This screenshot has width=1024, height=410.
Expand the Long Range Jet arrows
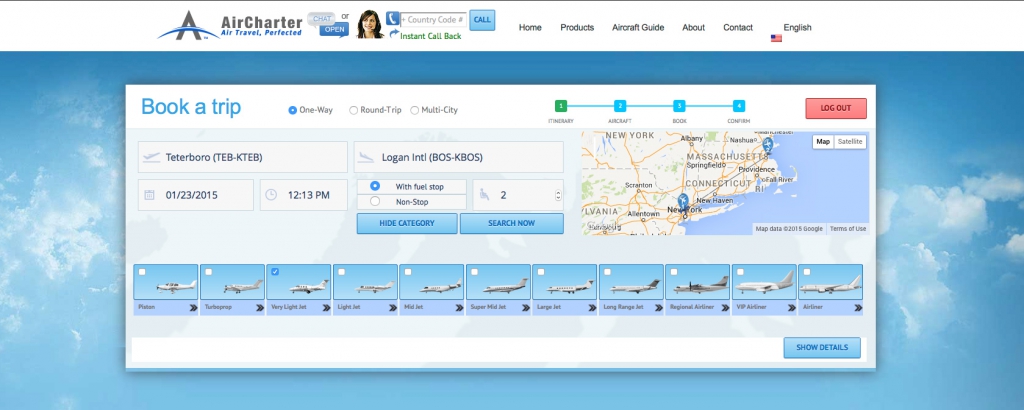pyautogui.click(x=659, y=308)
